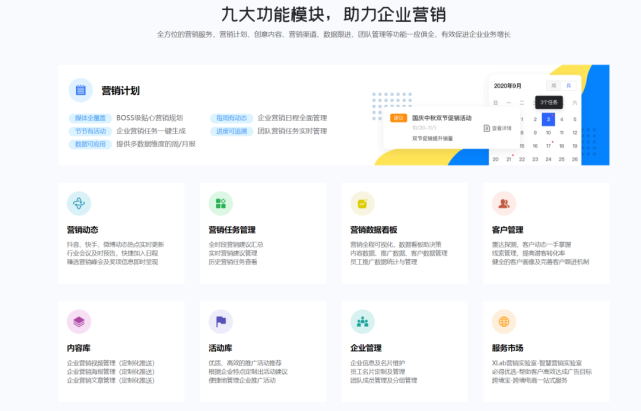Click the 企业管理 team icon
The image size is (641, 411).
point(363,321)
